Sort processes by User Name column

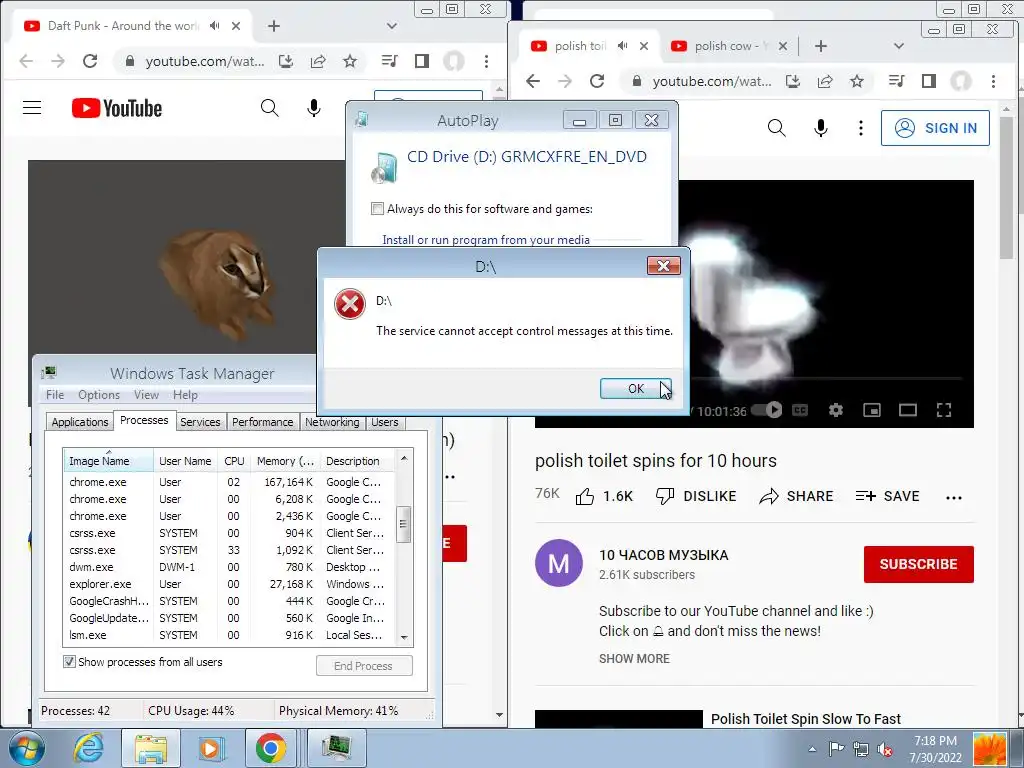(185, 460)
